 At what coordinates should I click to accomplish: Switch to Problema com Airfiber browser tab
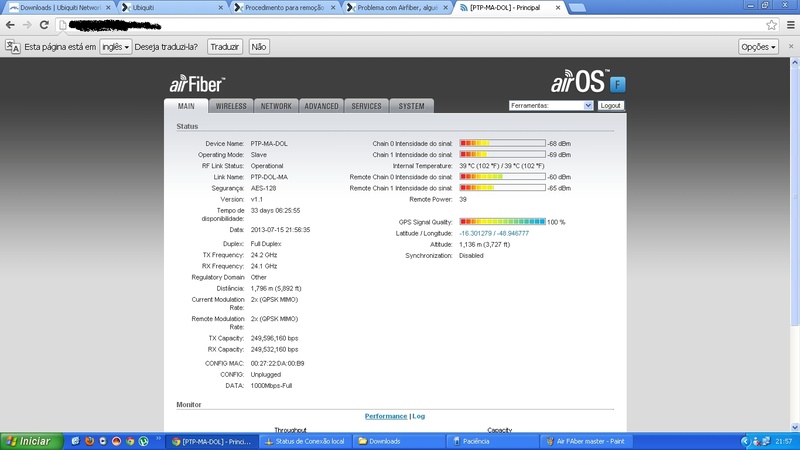coord(396,8)
